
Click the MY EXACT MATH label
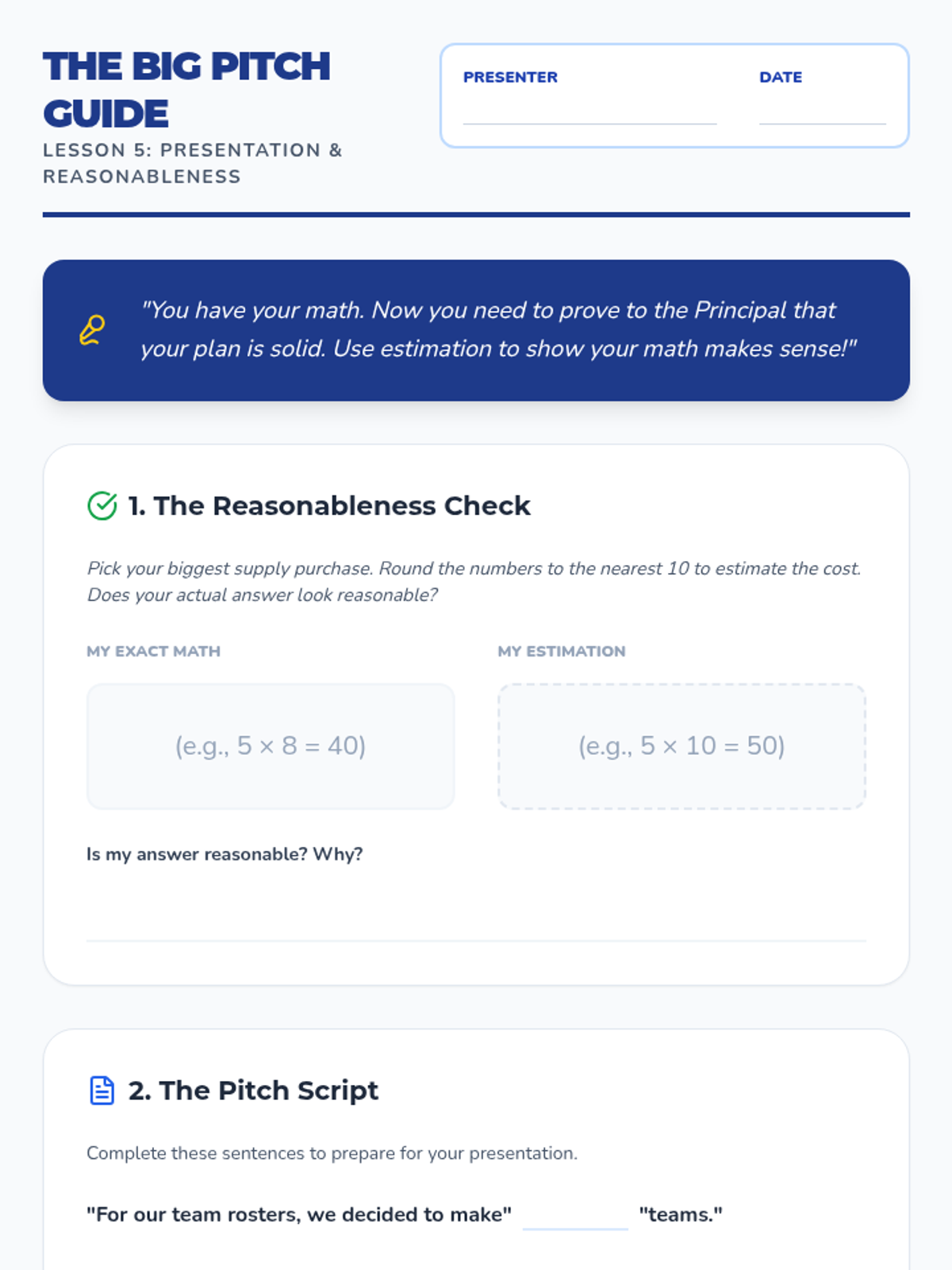[153, 651]
